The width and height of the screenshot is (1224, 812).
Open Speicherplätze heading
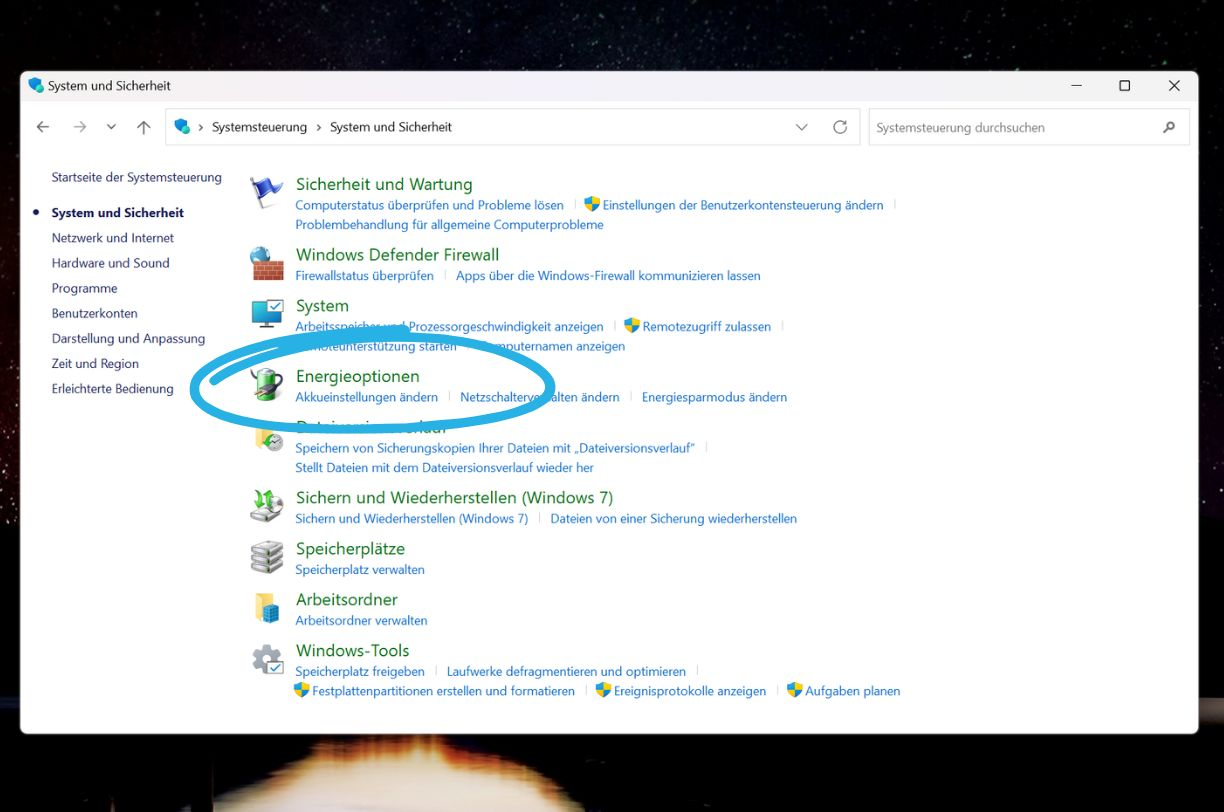(350, 548)
